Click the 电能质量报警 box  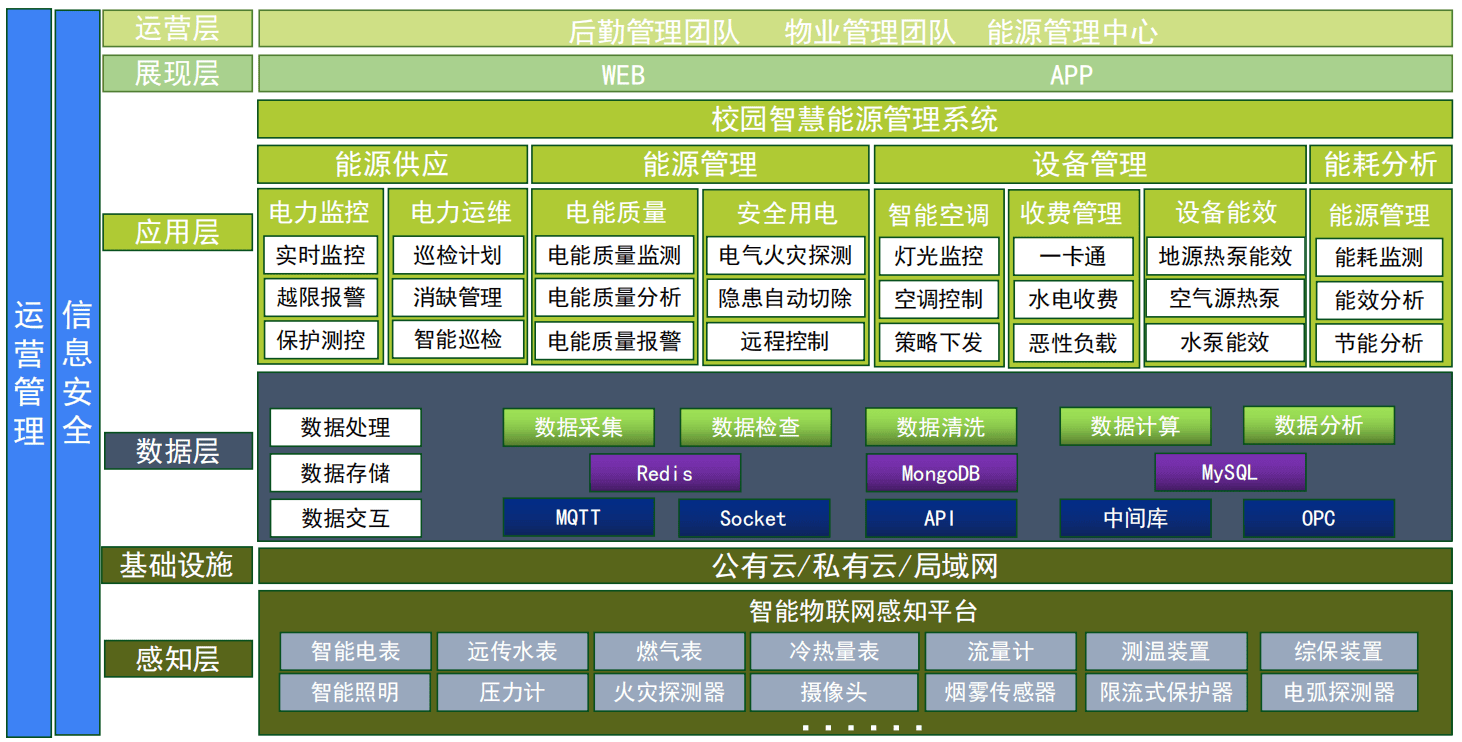coord(614,341)
